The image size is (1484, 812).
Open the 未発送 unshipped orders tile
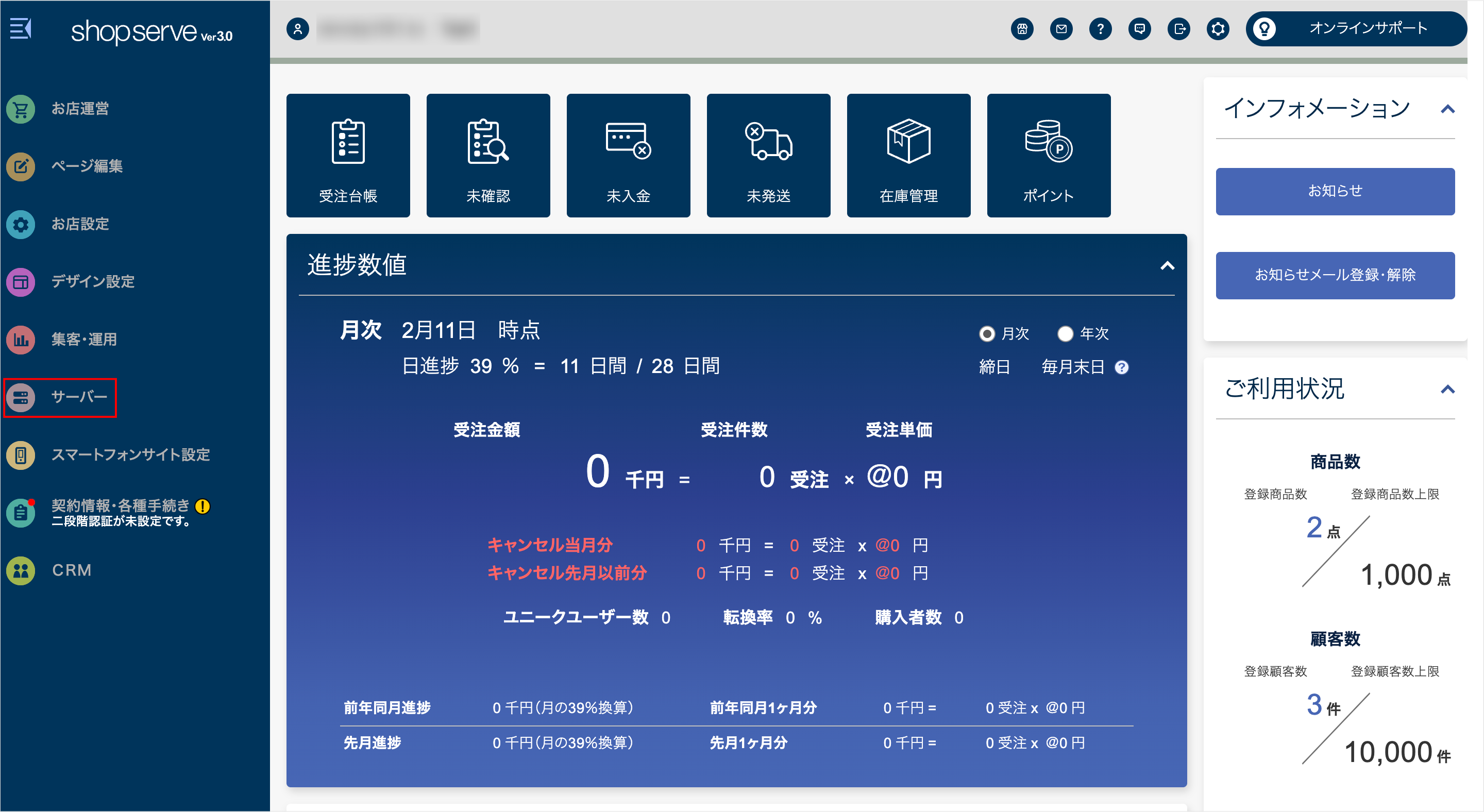[768, 156]
